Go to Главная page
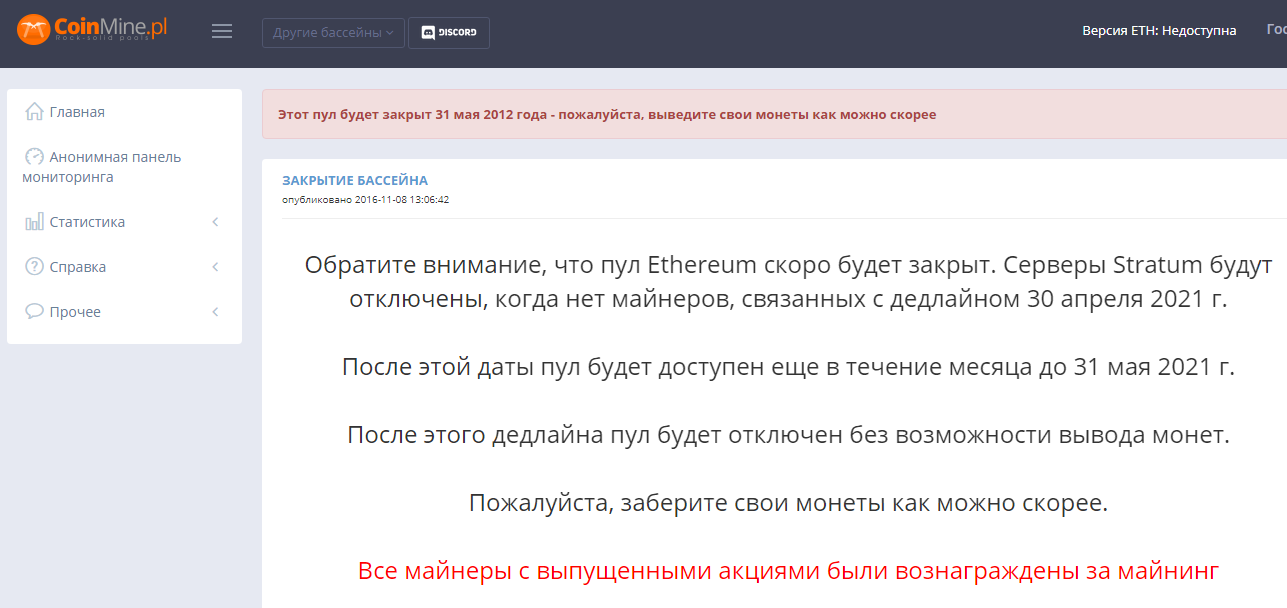Image resolution: width=1287 pixels, height=608 pixels. pos(77,112)
